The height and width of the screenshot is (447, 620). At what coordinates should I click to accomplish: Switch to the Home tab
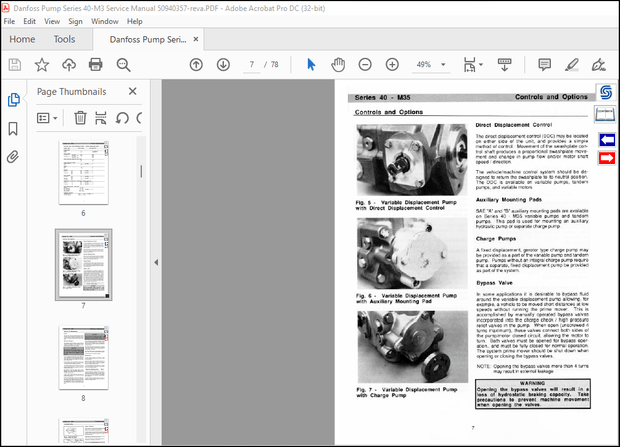tap(22, 39)
